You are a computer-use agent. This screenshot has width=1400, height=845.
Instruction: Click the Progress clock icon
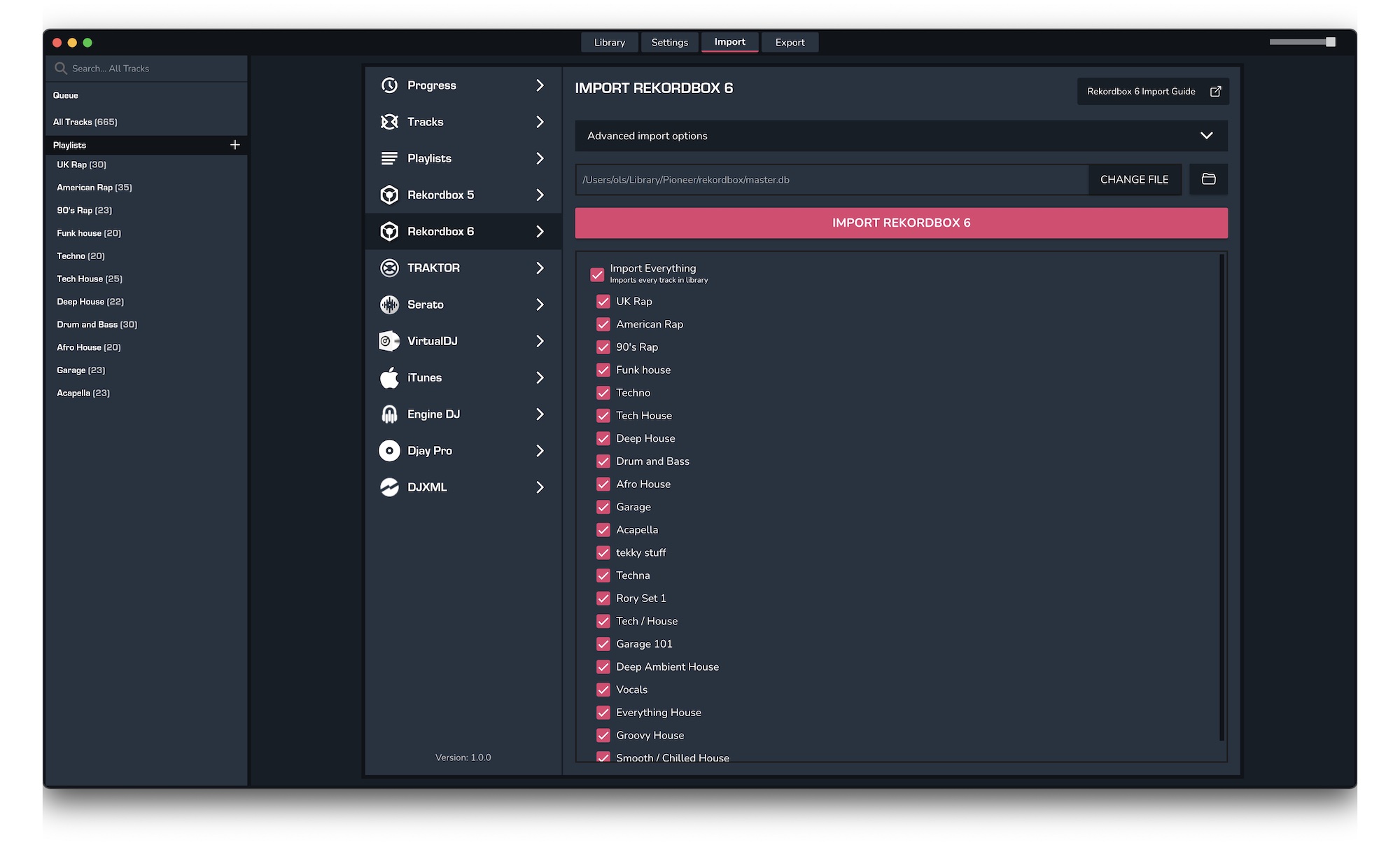click(x=389, y=85)
